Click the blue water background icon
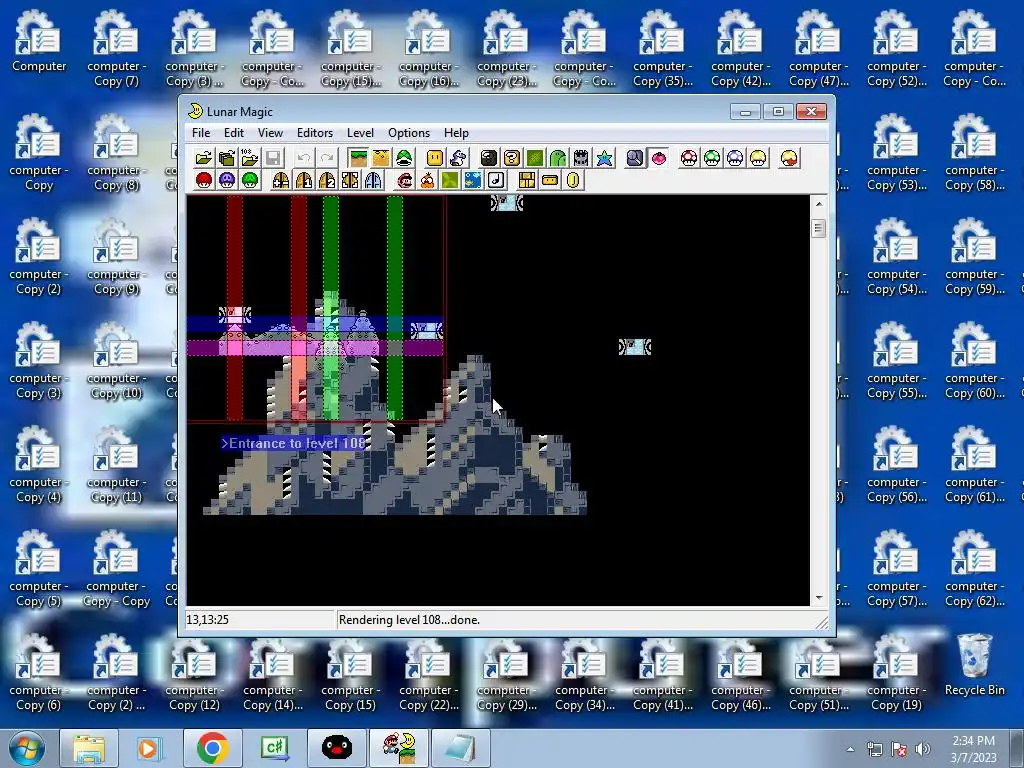The width and height of the screenshot is (1024, 768). point(473,180)
